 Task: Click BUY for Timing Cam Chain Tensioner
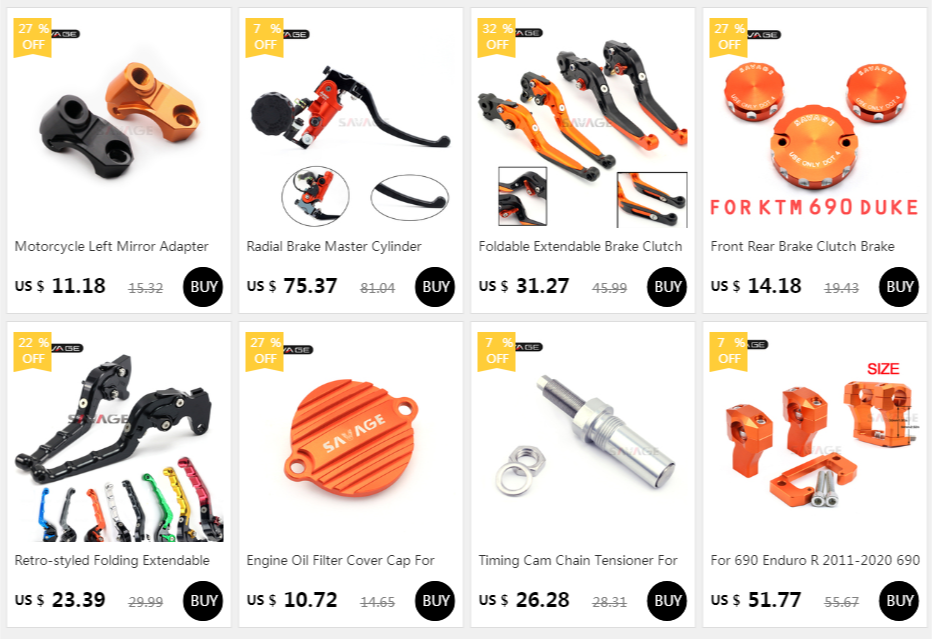[667, 601]
